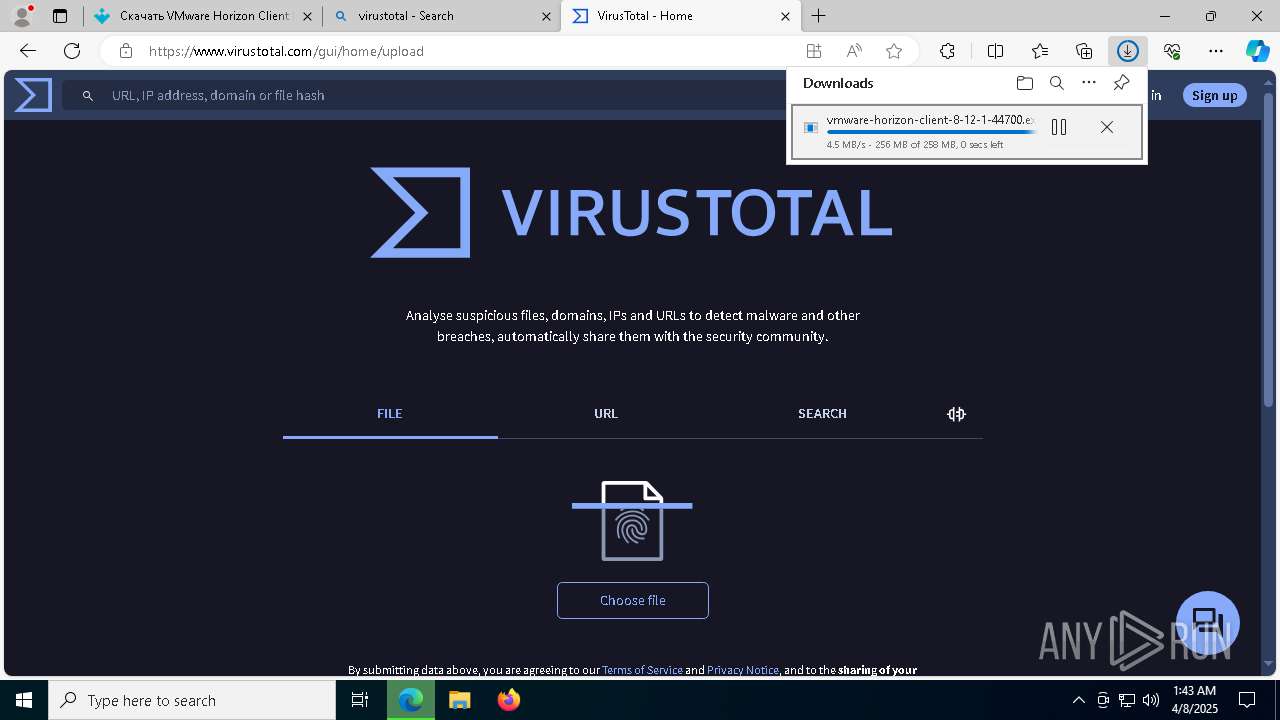Open Task View on the taskbar
The image size is (1280, 720).
tap(360, 700)
